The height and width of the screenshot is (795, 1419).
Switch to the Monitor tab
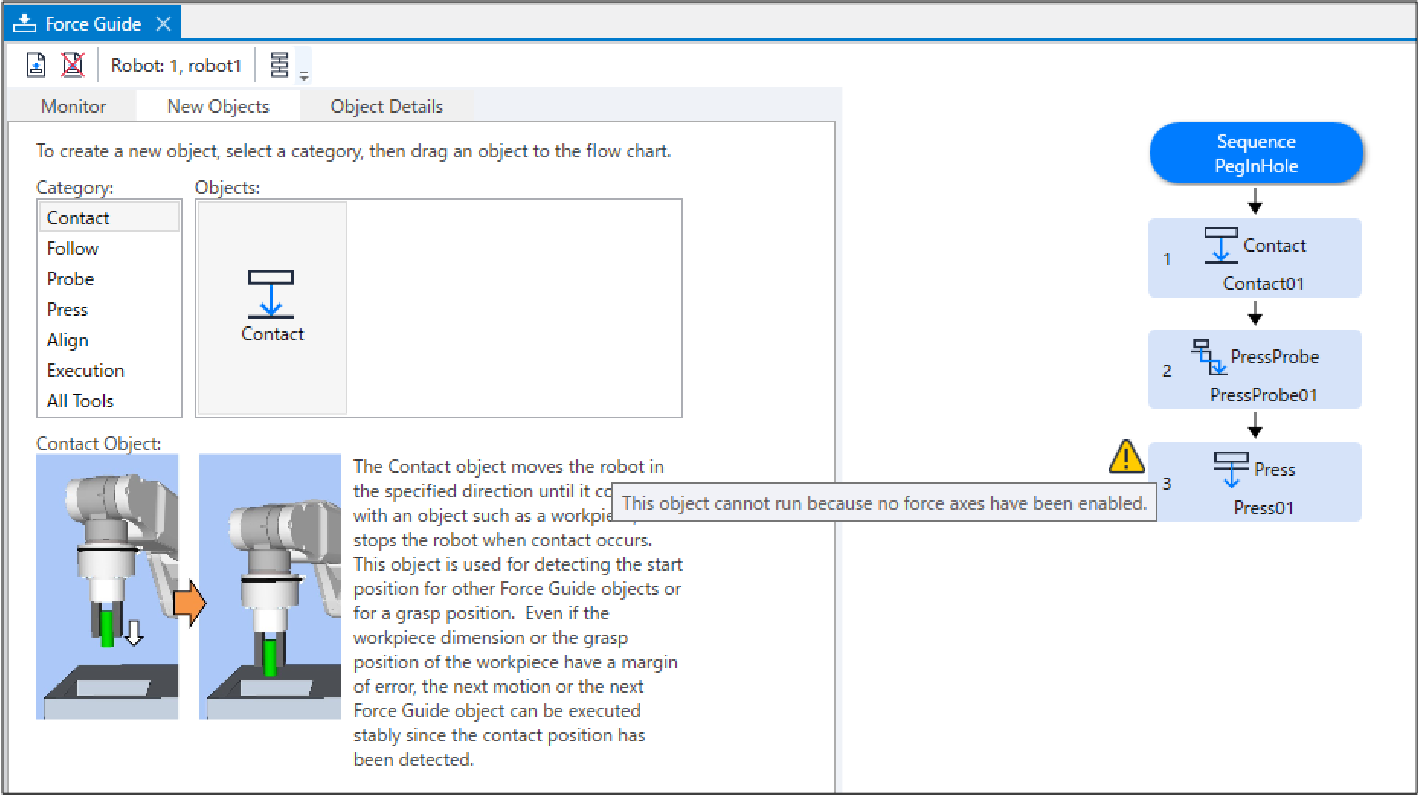(x=73, y=106)
